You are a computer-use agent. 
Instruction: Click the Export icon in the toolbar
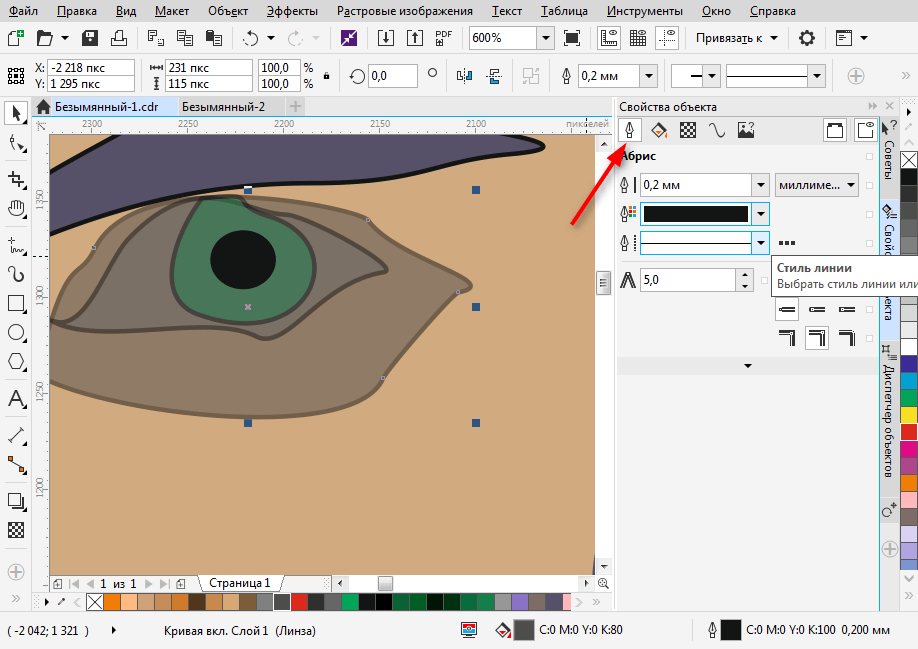(416, 38)
